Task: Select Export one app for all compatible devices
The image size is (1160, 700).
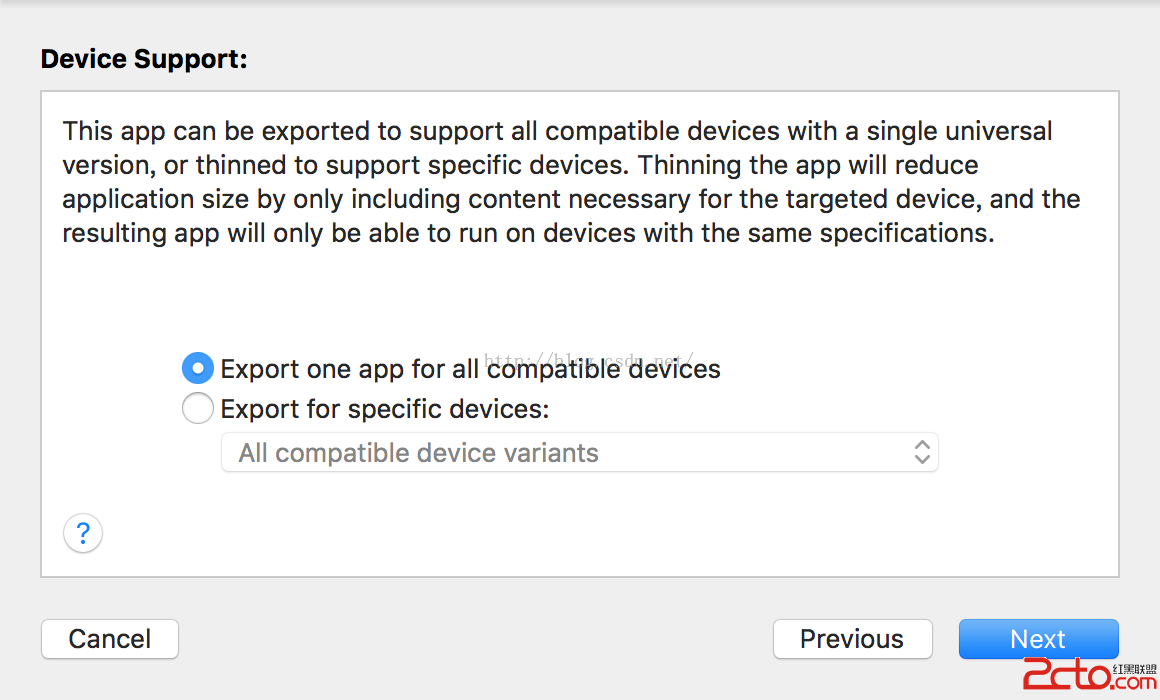Action: (x=198, y=369)
